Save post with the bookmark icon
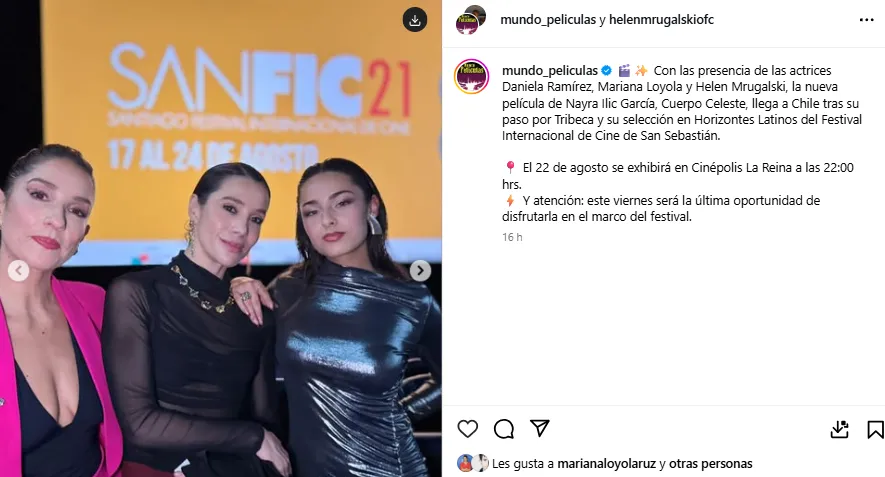 (x=875, y=429)
